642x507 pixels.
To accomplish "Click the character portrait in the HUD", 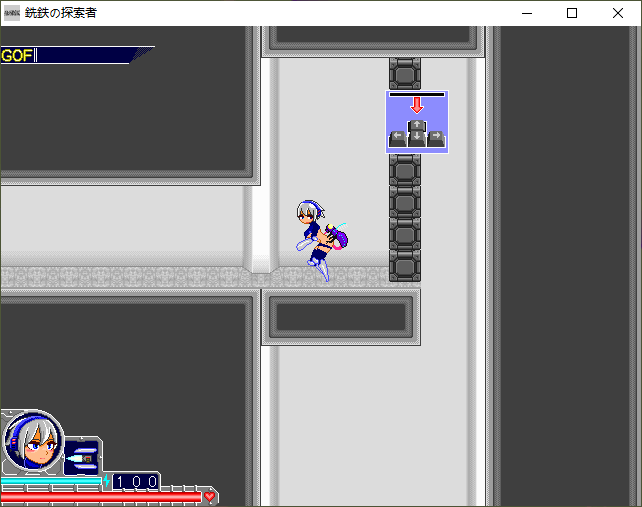I will pyautogui.click(x=32, y=441).
